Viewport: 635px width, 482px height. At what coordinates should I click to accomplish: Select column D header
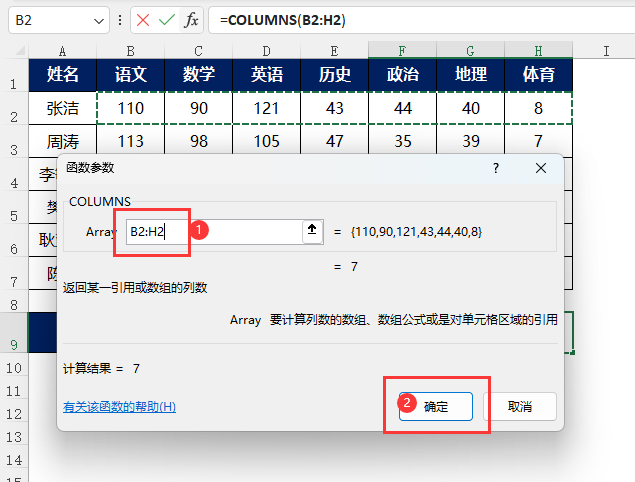(266, 51)
